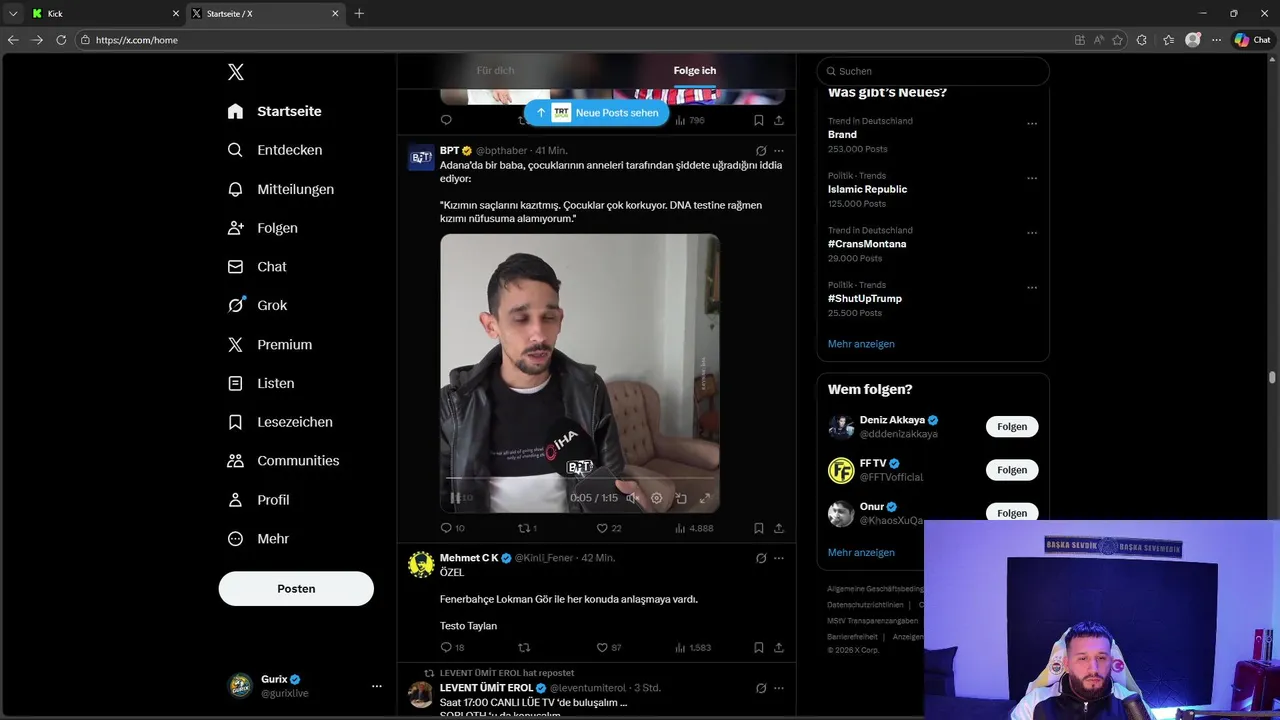This screenshot has width=1280, height=720.
Task: Expand the Mehr menu in the sidebar
Action: (x=258, y=539)
